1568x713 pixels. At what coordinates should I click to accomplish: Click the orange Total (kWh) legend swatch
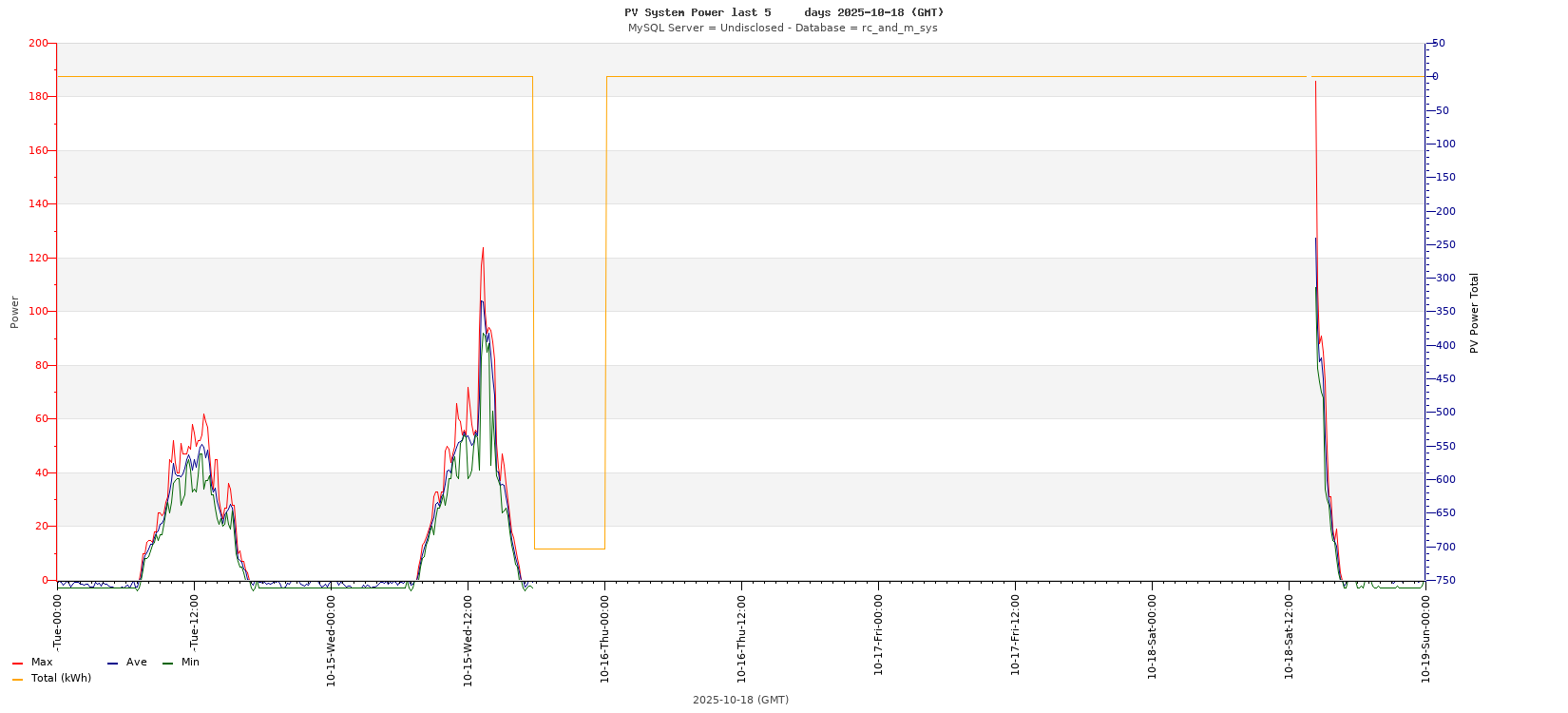pos(17,679)
